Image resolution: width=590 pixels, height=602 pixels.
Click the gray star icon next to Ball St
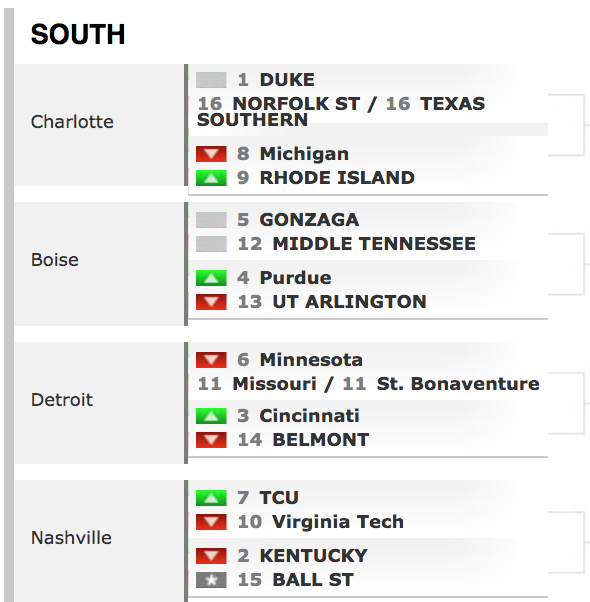(211, 580)
